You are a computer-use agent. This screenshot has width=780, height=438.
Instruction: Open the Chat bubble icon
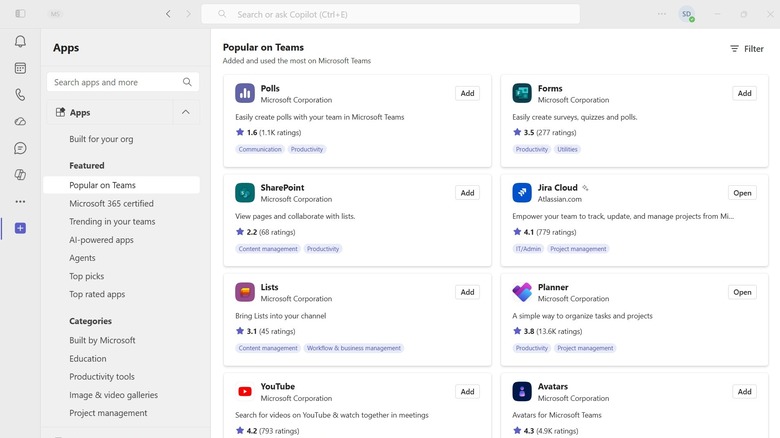tap(20, 148)
